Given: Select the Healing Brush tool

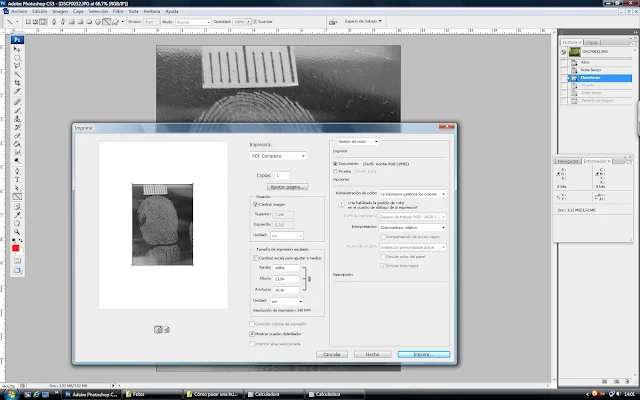Looking at the screenshot, I should click(17, 102).
